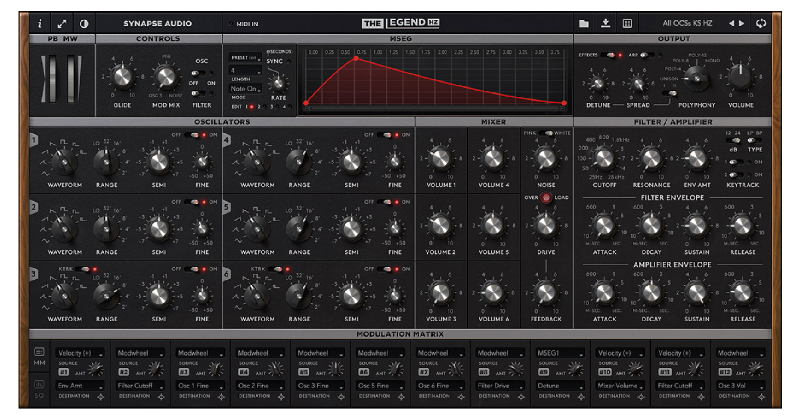The height and width of the screenshot is (418, 800).
Task: Click the All OCSs KS HZ preset name
Action: (x=687, y=23)
